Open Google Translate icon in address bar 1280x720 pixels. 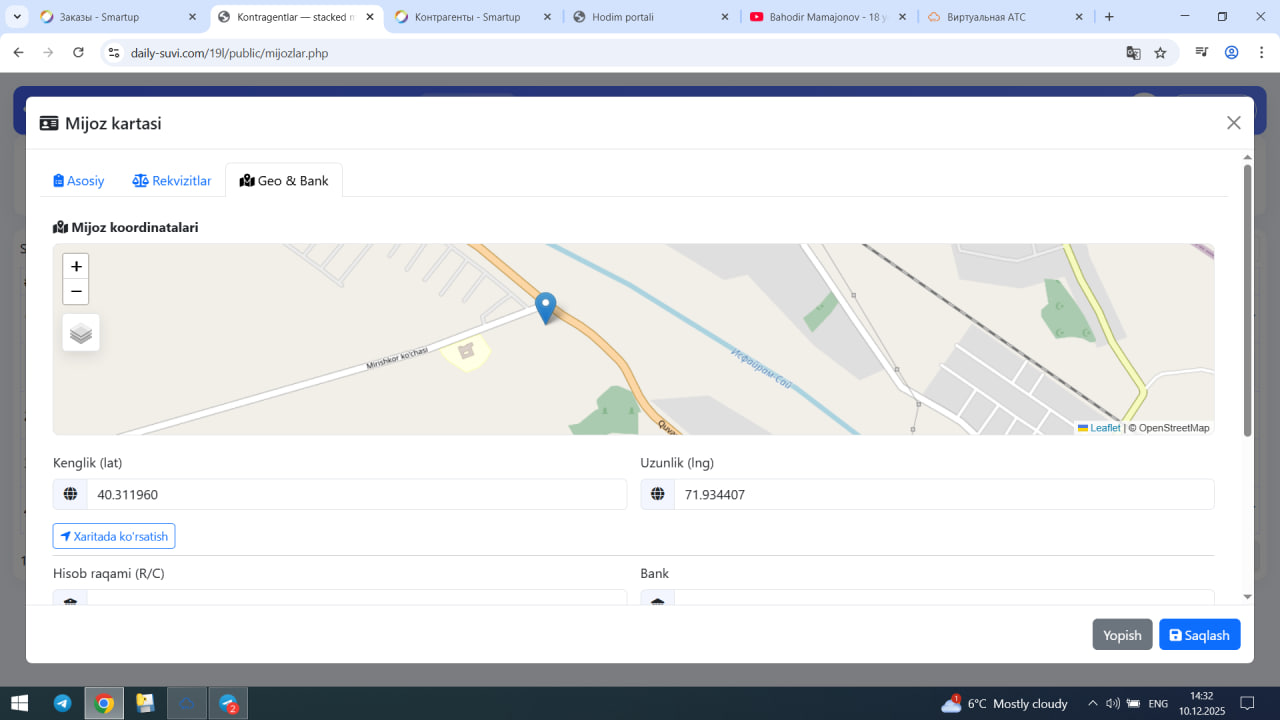[x=1133, y=53]
